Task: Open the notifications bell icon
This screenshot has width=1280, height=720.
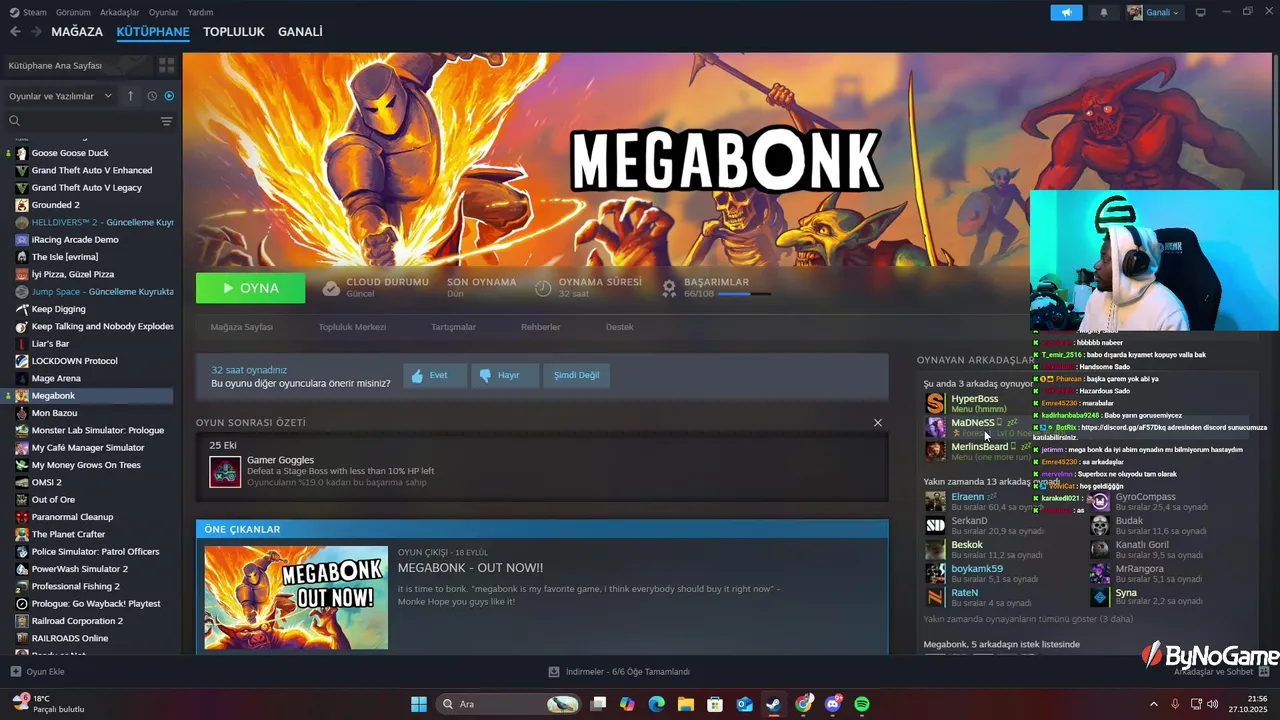Action: pos(1104,13)
